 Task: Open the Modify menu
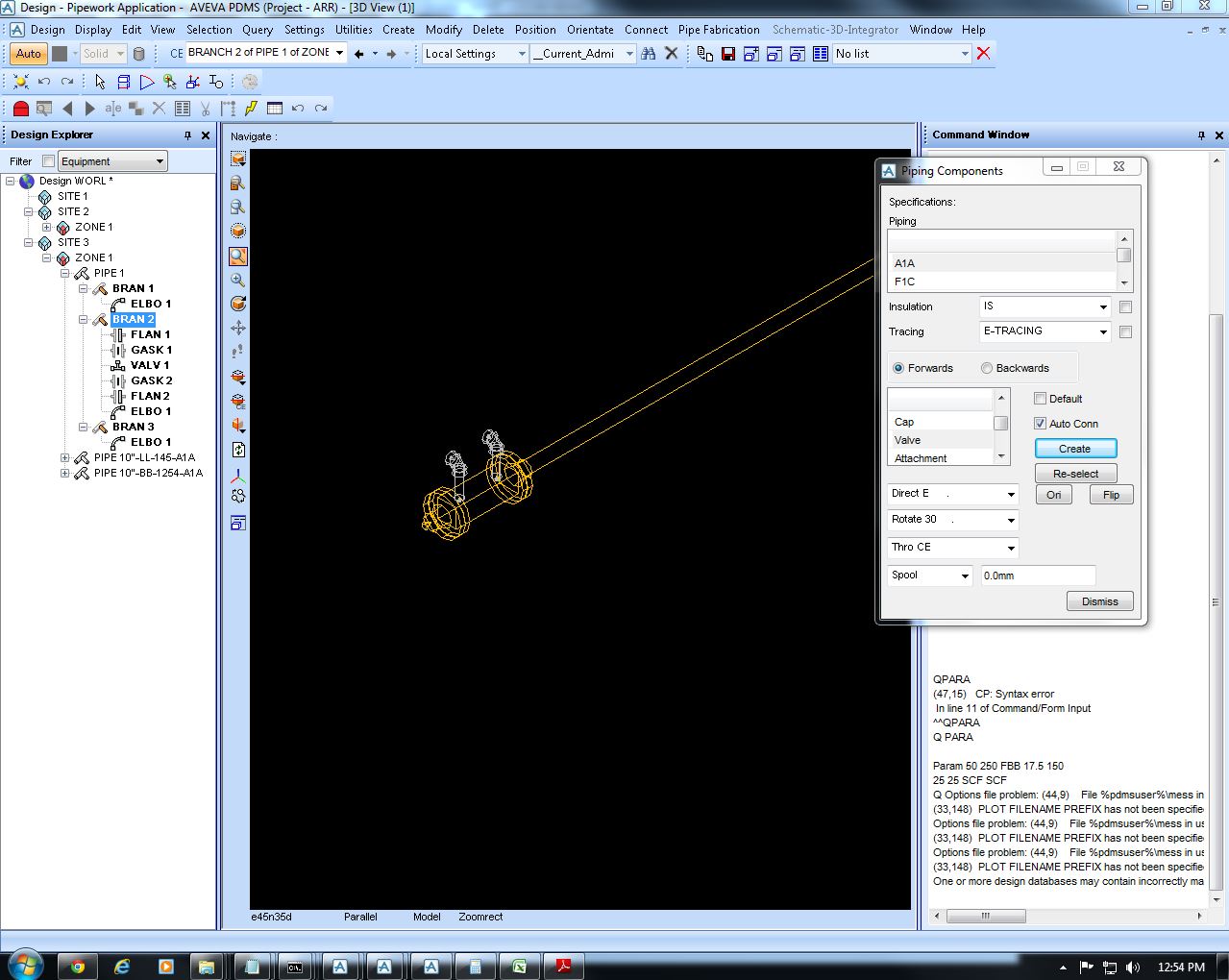tap(443, 30)
